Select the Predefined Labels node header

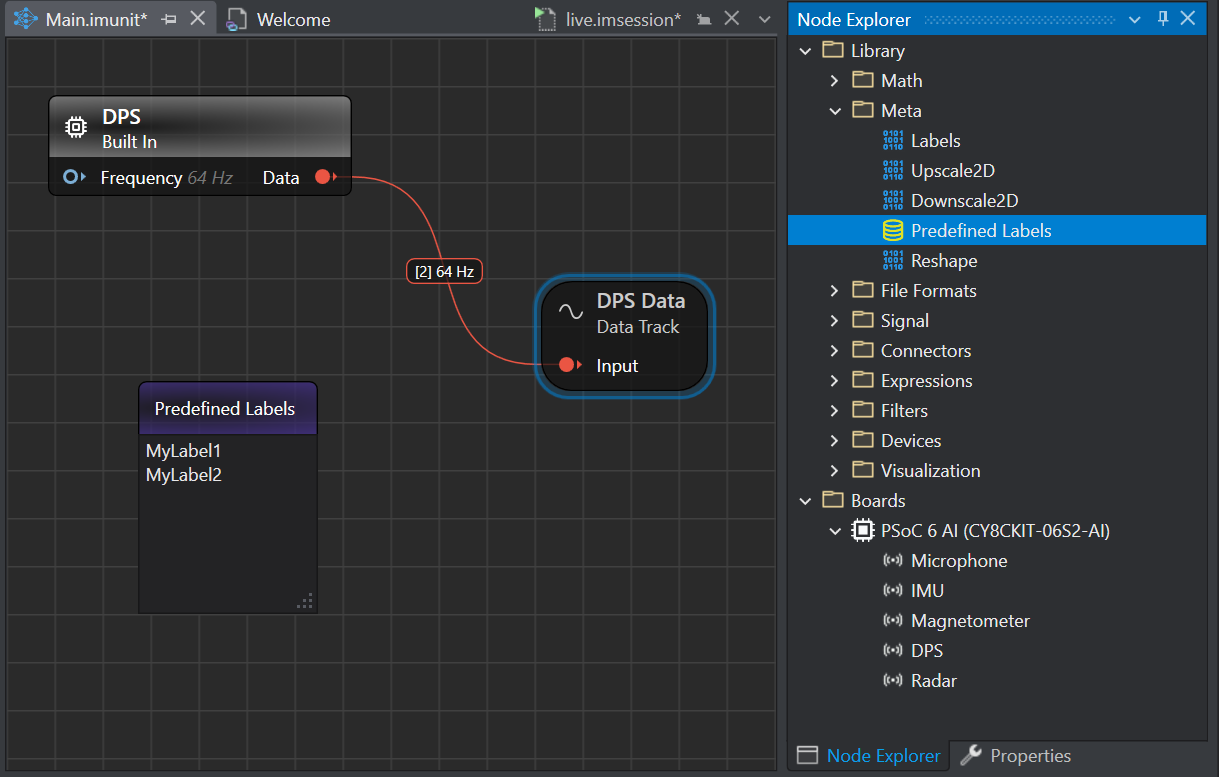[x=228, y=409]
